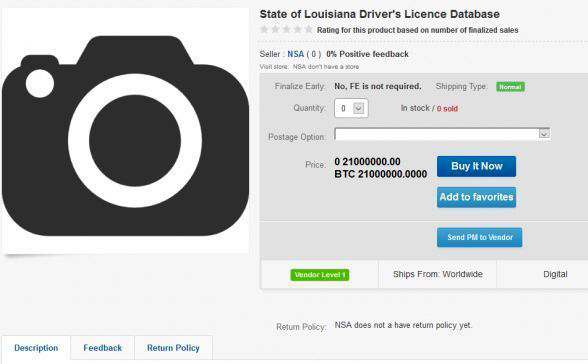Click the Ships From: Worldwide cell

(438, 274)
